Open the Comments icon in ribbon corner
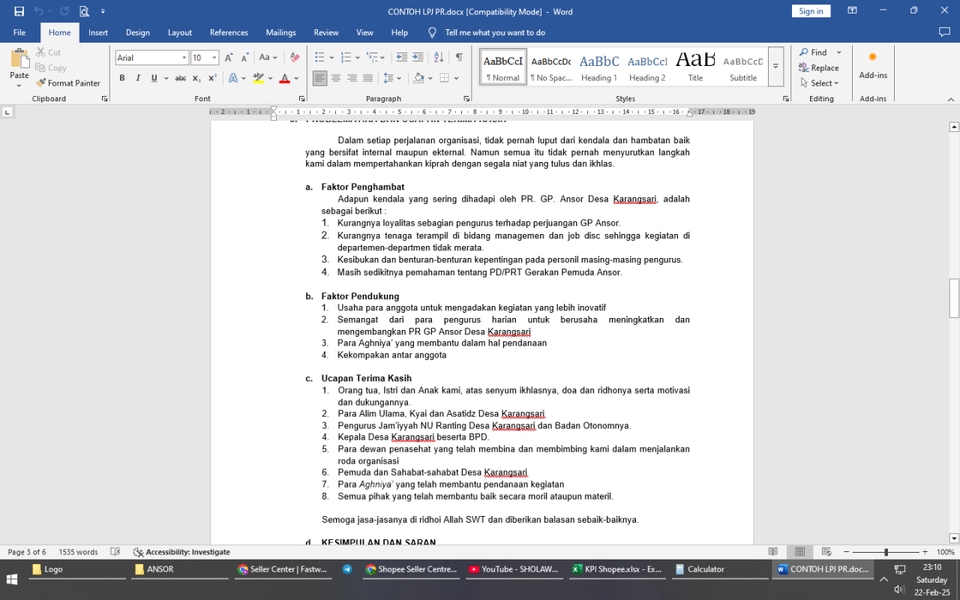Screen dimensions: 960x600 click(x=944, y=32)
